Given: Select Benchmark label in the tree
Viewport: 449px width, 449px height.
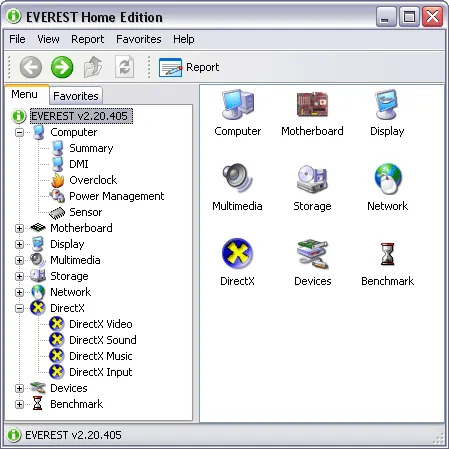Looking at the screenshot, I should coord(76,404).
